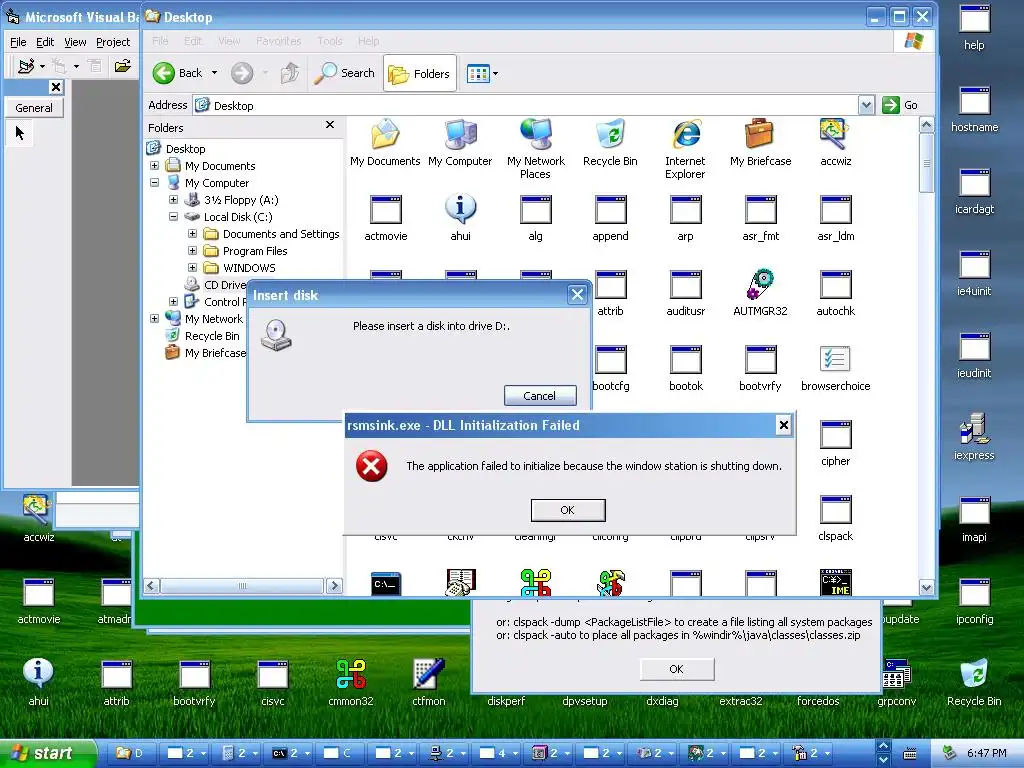Select the General tab in VB toolbox

tap(34, 108)
